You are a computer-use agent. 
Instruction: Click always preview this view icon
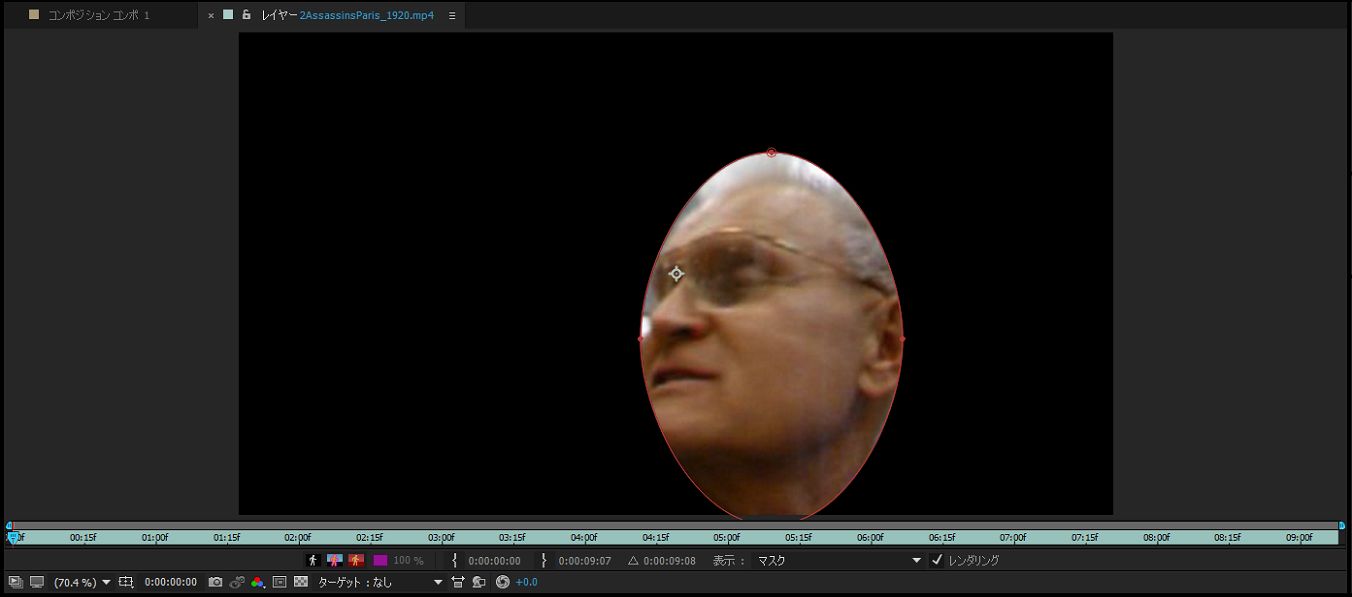tap(15, 582)
